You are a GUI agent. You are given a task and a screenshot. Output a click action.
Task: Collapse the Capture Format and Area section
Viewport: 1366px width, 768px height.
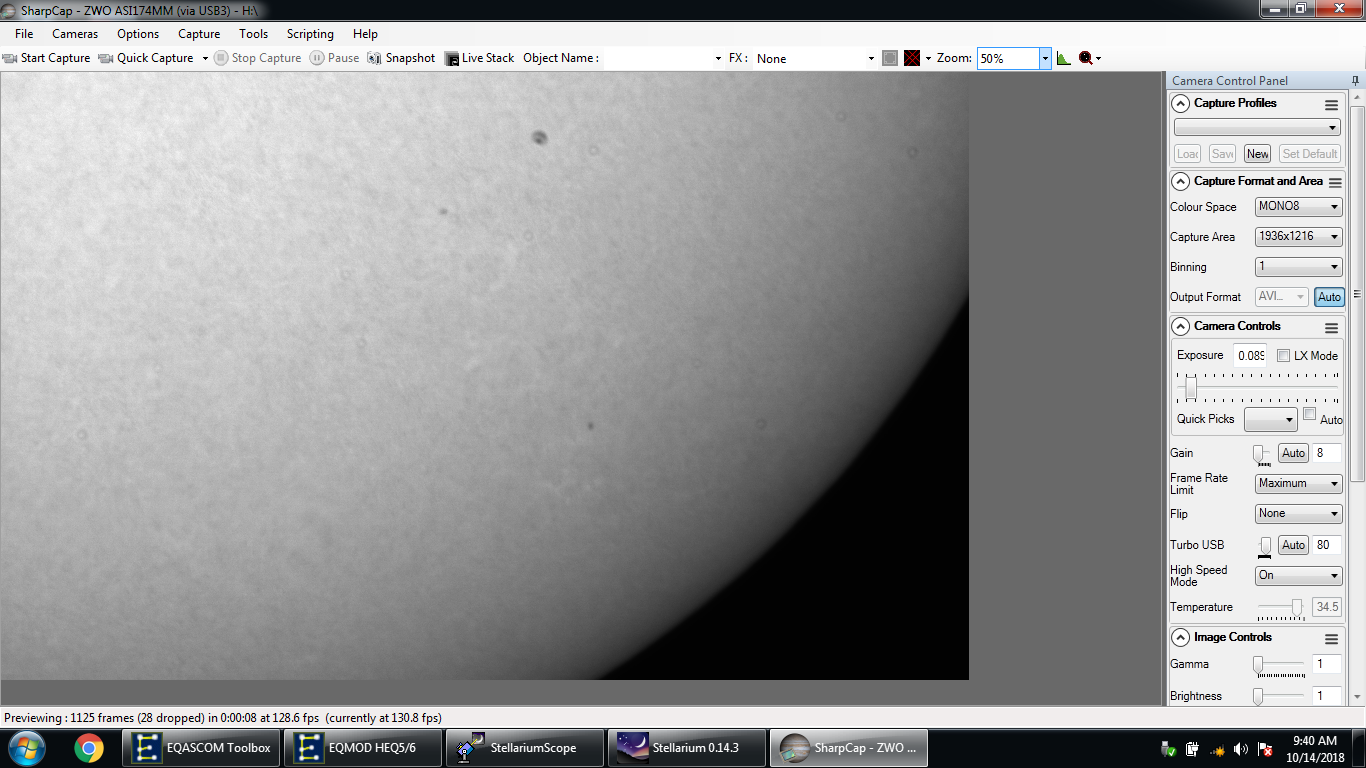[1180, 182]
